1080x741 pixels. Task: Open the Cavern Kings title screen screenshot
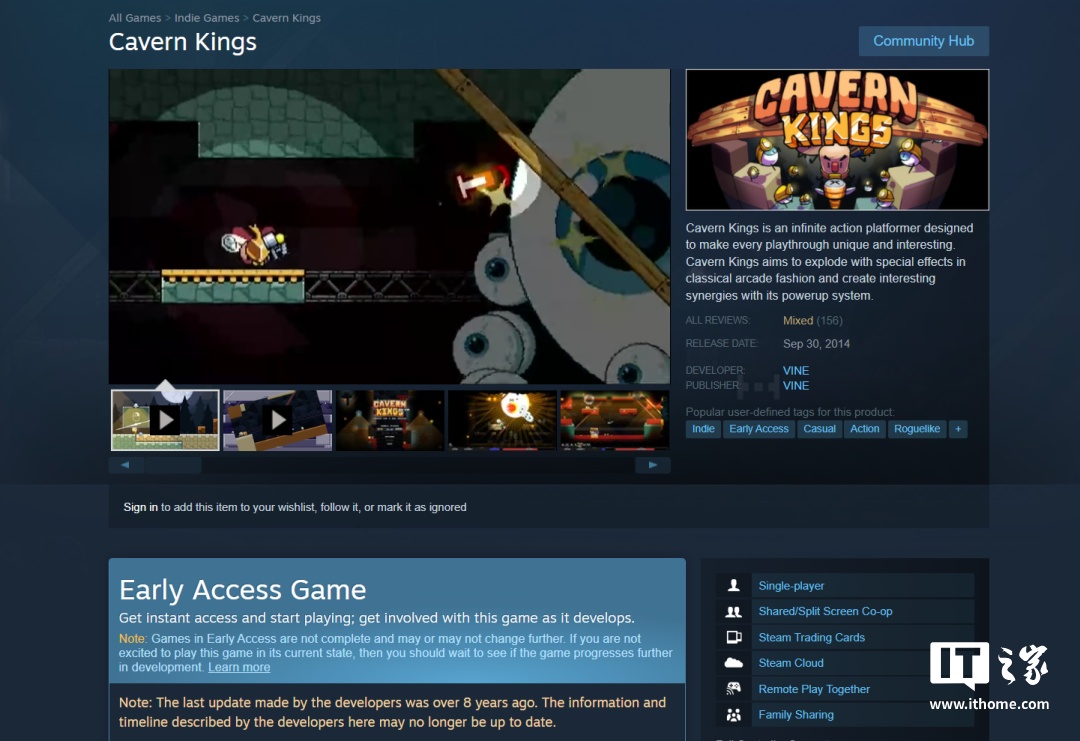[390, 420]
